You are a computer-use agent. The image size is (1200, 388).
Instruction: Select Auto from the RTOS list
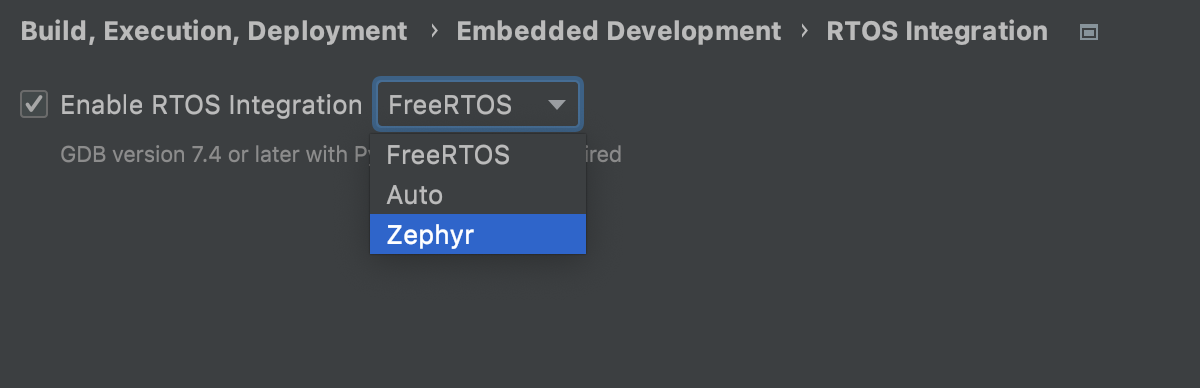click(478, 195)
